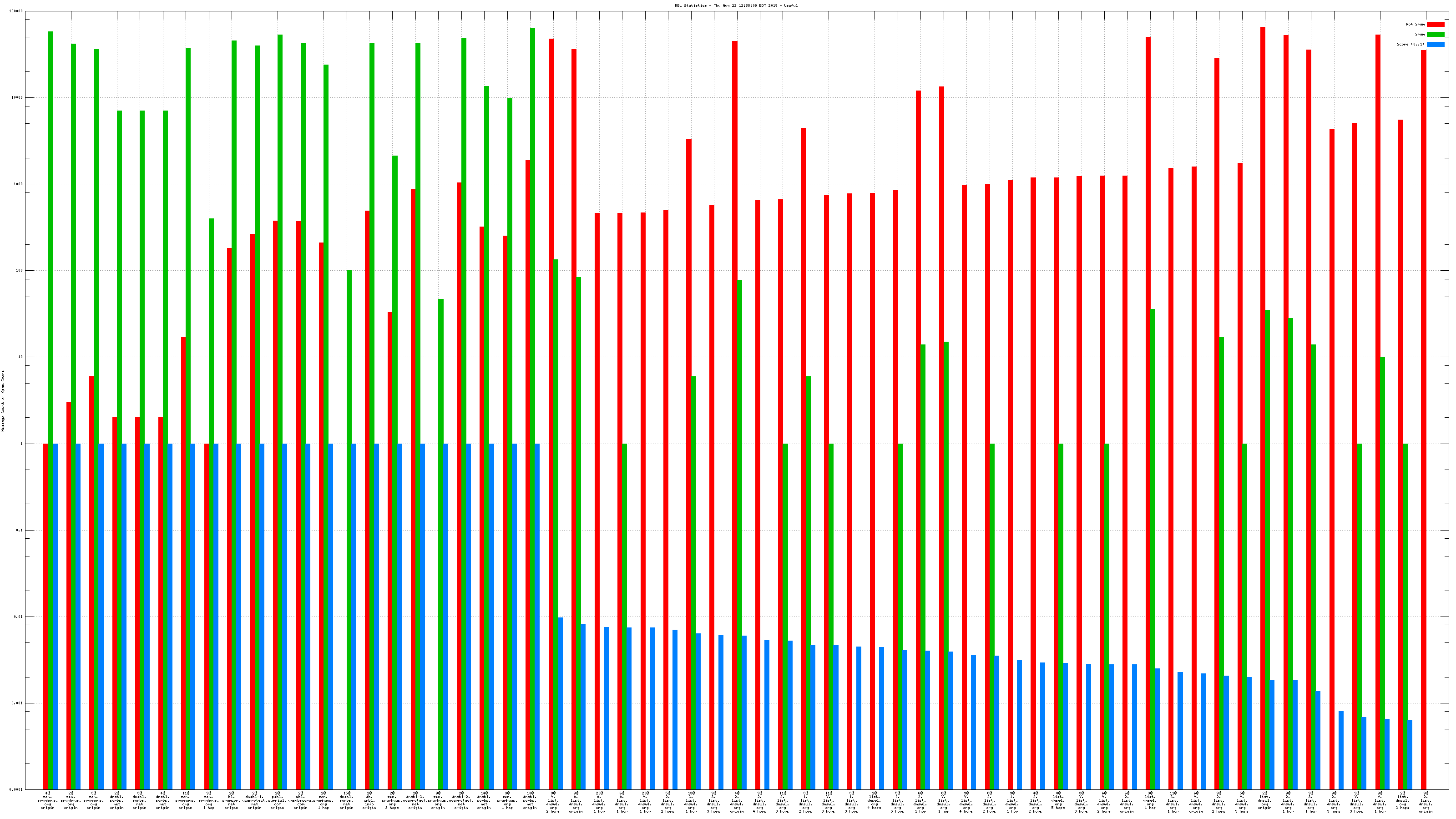Image resolution: width=1456 pixels, height=819 pixels.
Task: Select the 15@ dnsbl.sorbs.net origin label
Action: [346, 800]
